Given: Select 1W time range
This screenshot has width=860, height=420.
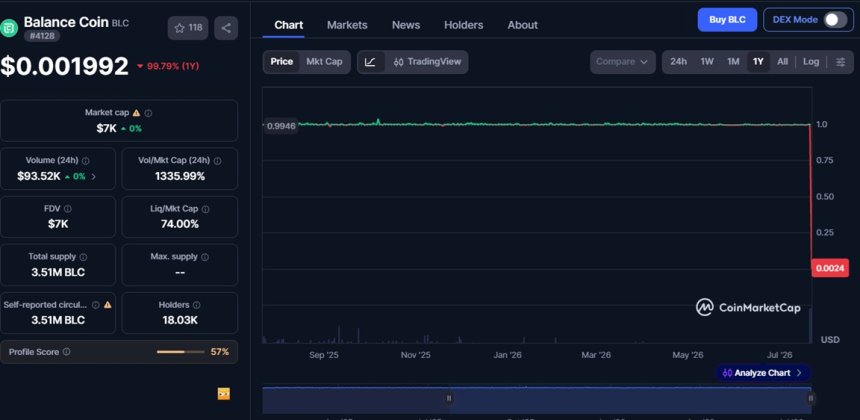Looking at the screenshot, I should click(707, 62).
